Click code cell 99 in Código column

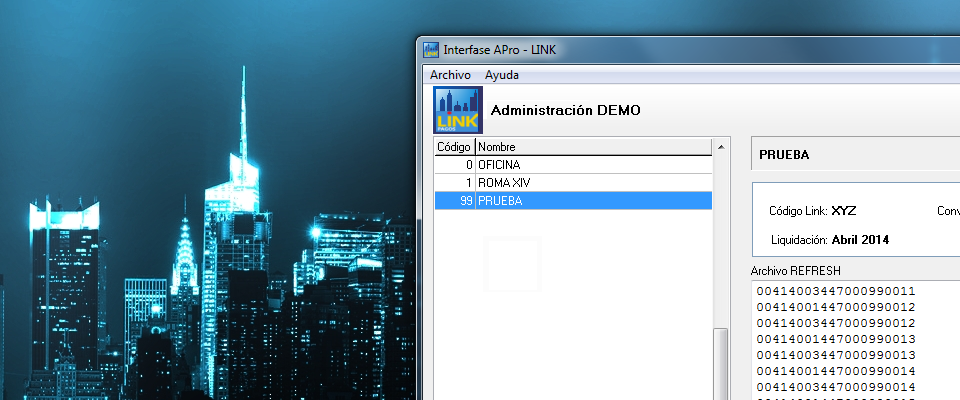[465, 201]
